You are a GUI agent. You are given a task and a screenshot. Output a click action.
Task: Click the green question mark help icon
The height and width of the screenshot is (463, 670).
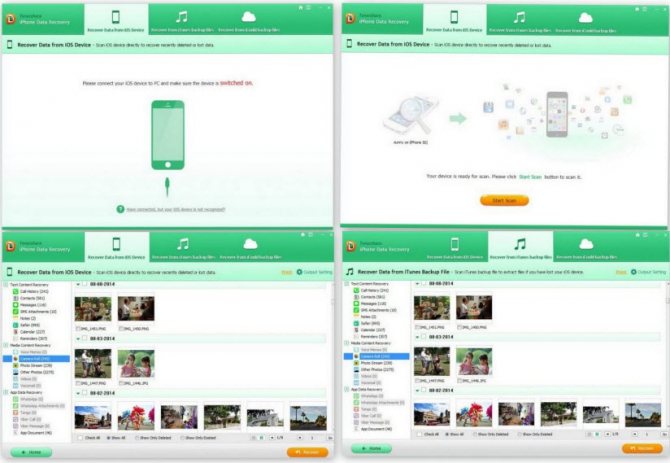coord(120,209)
